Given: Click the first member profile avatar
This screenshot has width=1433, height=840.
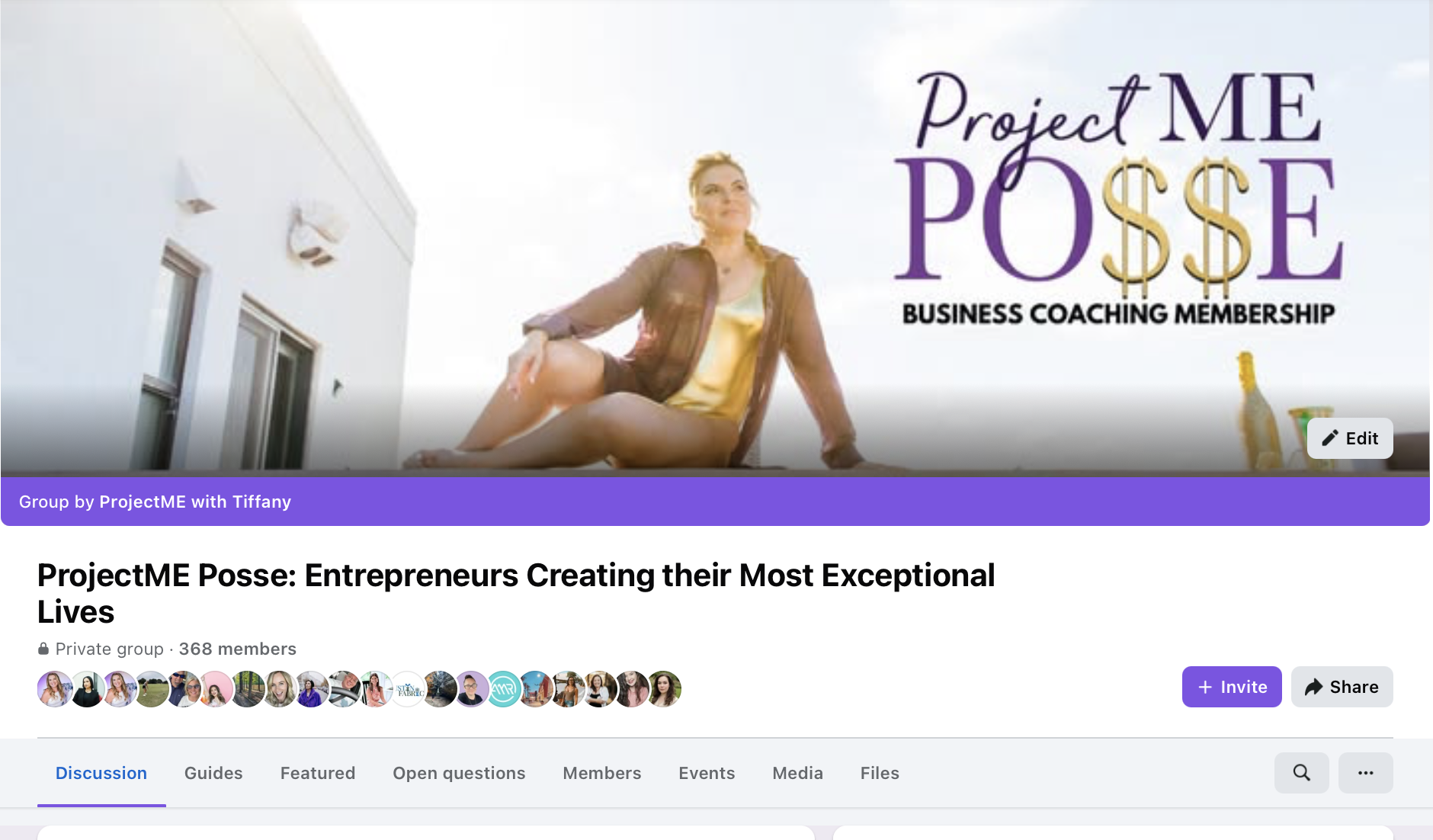Looking at the screenshot, I should [55, 689].
